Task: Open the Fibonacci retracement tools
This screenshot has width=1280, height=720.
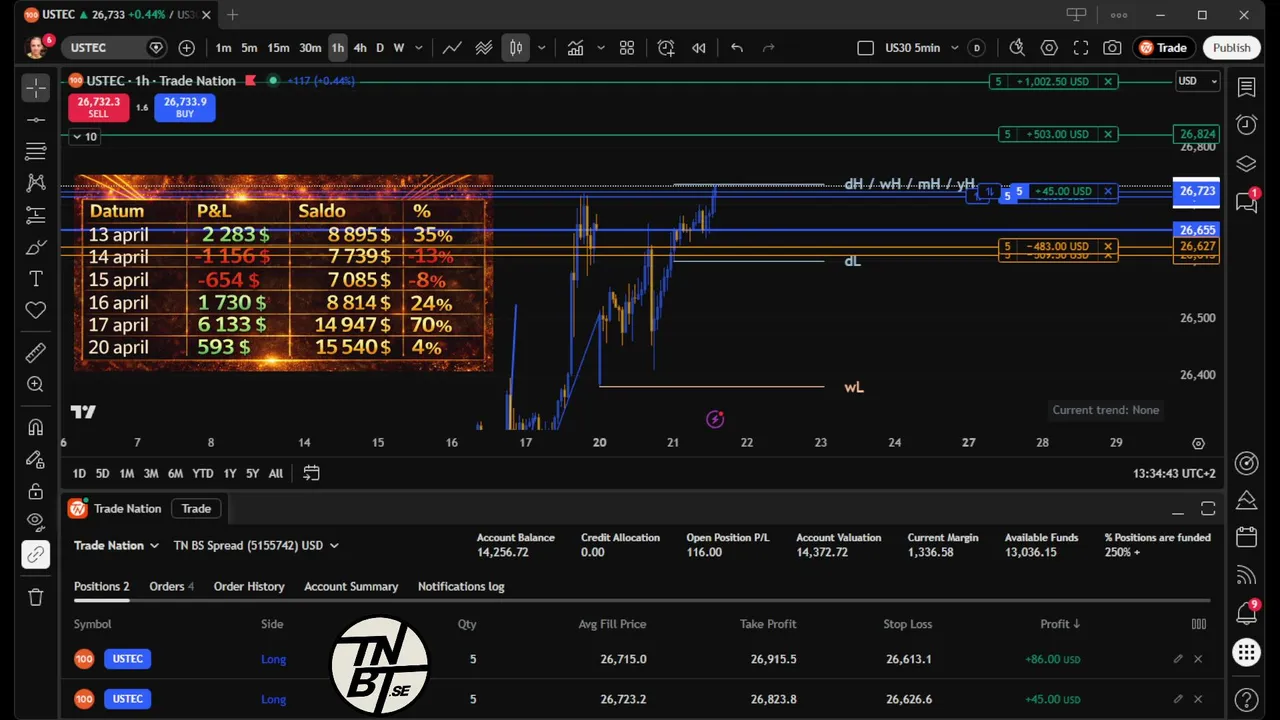Action: (36, 152)
